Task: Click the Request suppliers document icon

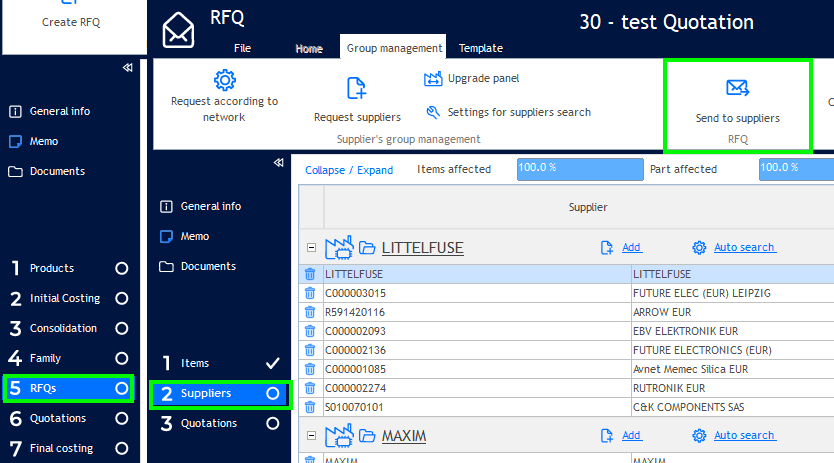Action: (356, 88)
